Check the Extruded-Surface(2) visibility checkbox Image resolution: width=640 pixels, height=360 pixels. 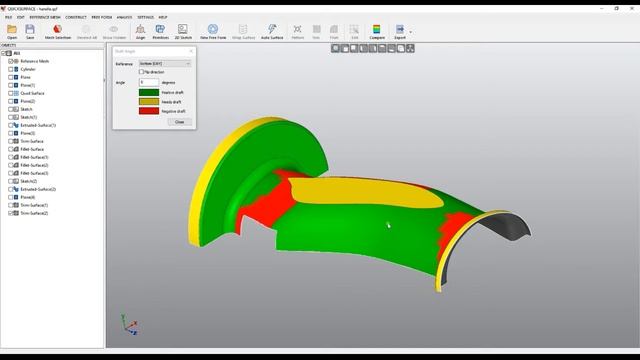11,189
